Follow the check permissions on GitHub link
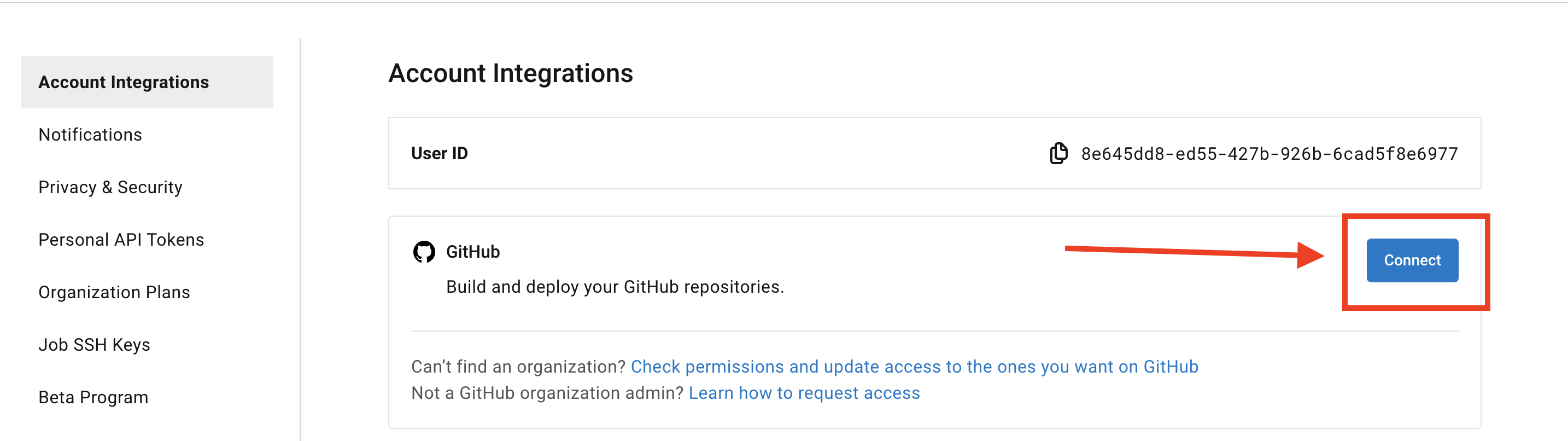This screenshot has width=1568, height=441. coord(914,367)
